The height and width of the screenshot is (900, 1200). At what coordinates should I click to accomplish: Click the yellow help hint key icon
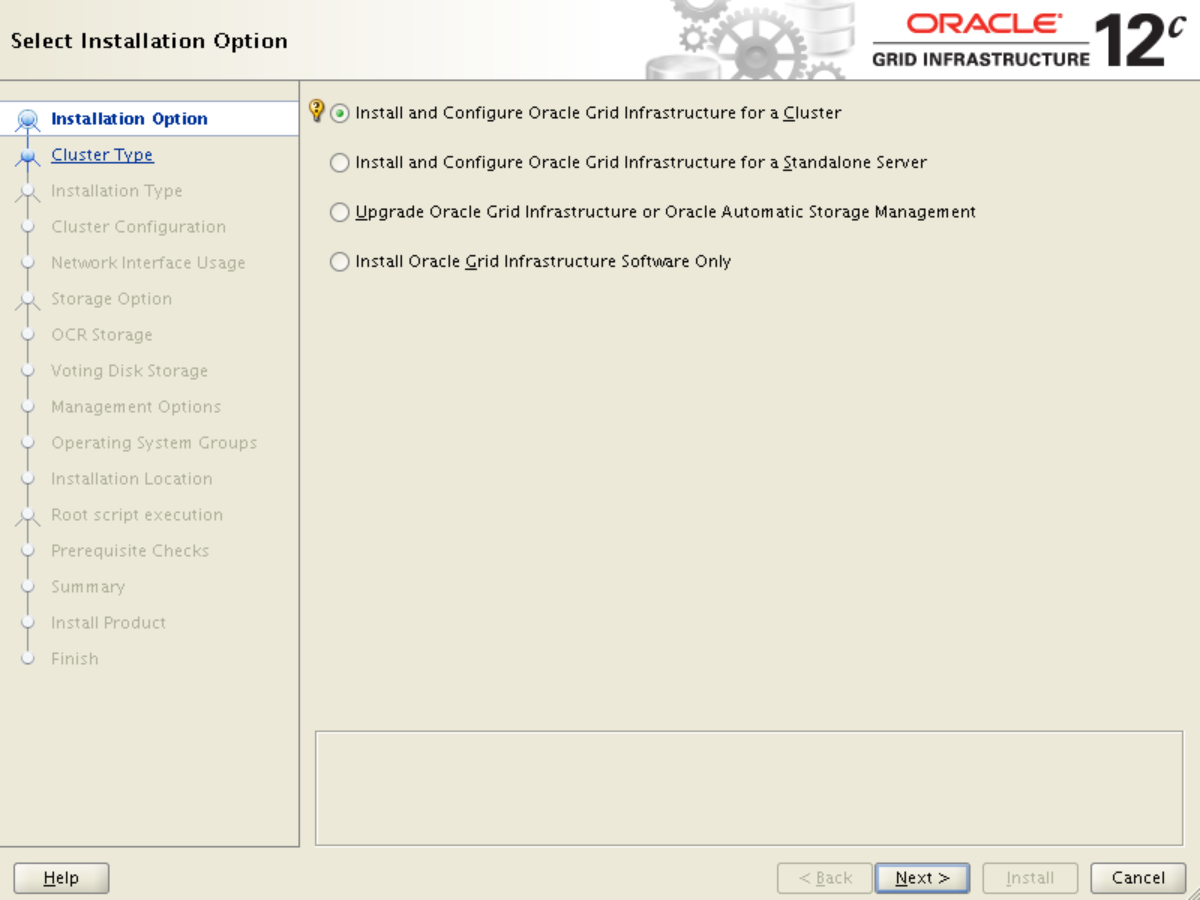point(317,111)
